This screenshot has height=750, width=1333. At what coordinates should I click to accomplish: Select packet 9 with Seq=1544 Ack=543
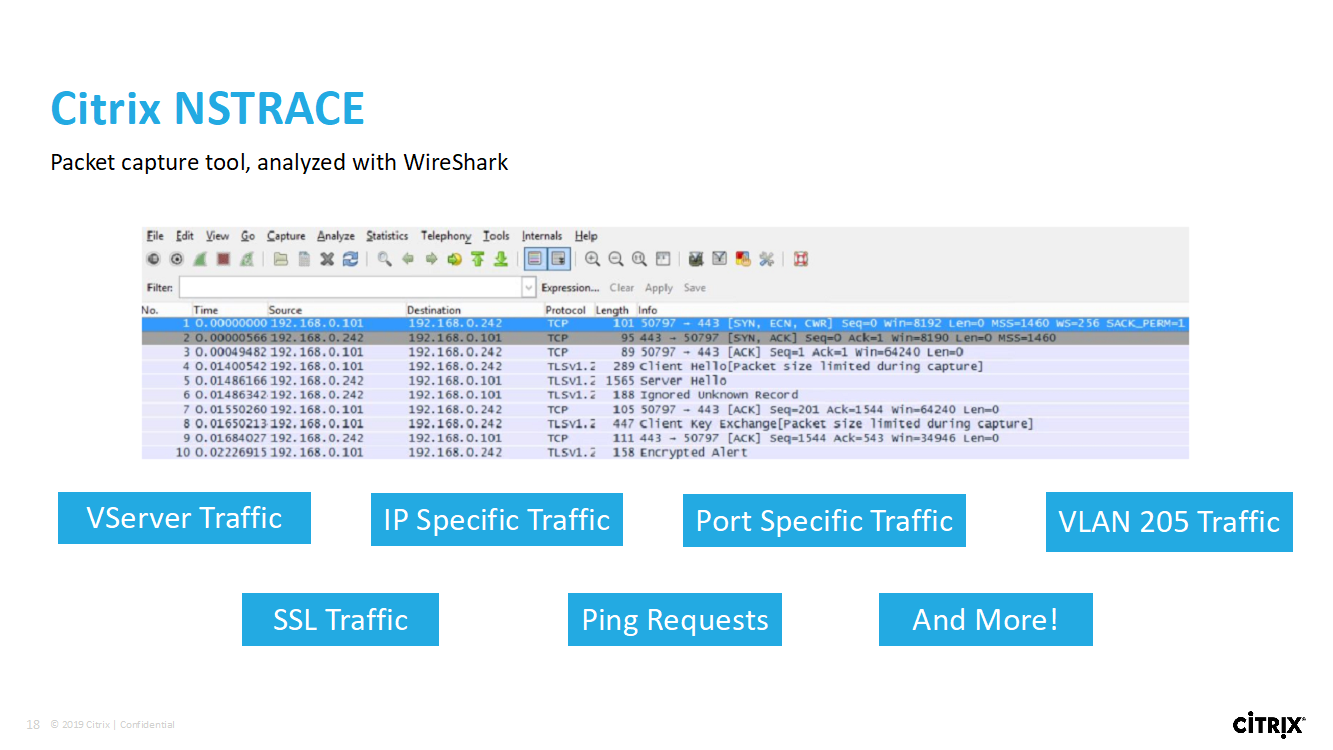click(x=665, y=438)
